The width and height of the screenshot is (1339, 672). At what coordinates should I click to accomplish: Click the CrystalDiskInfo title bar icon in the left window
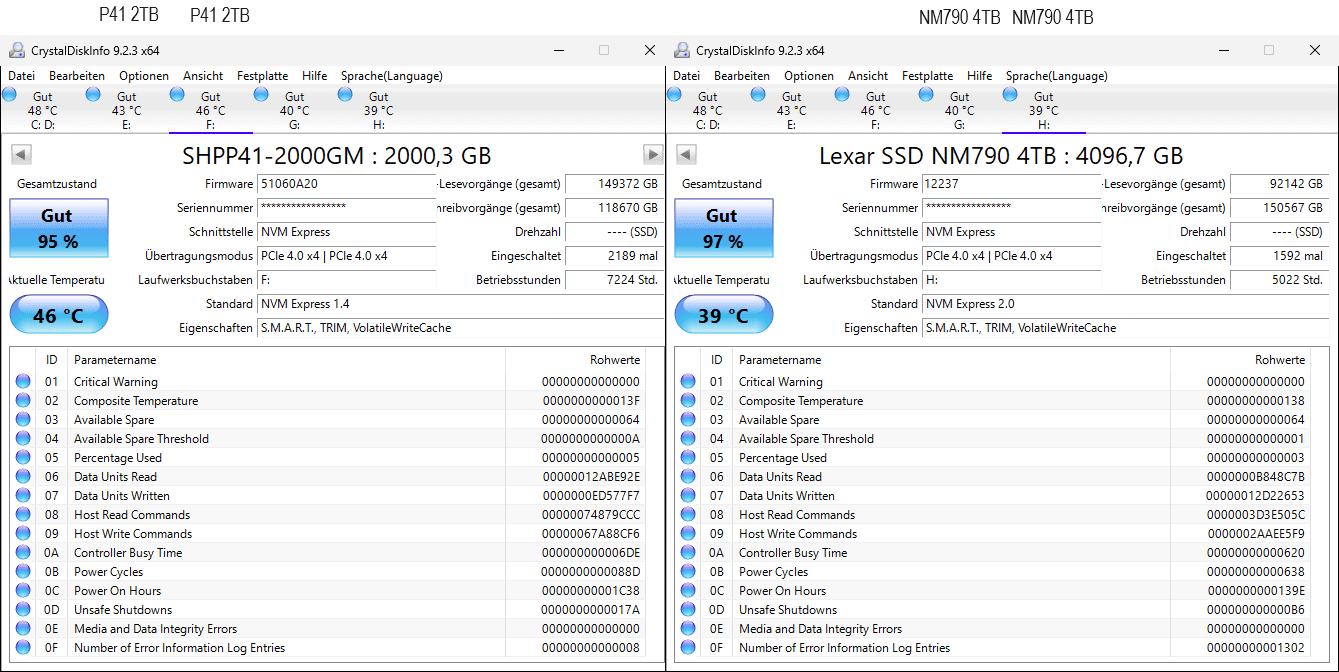(17, 50)
